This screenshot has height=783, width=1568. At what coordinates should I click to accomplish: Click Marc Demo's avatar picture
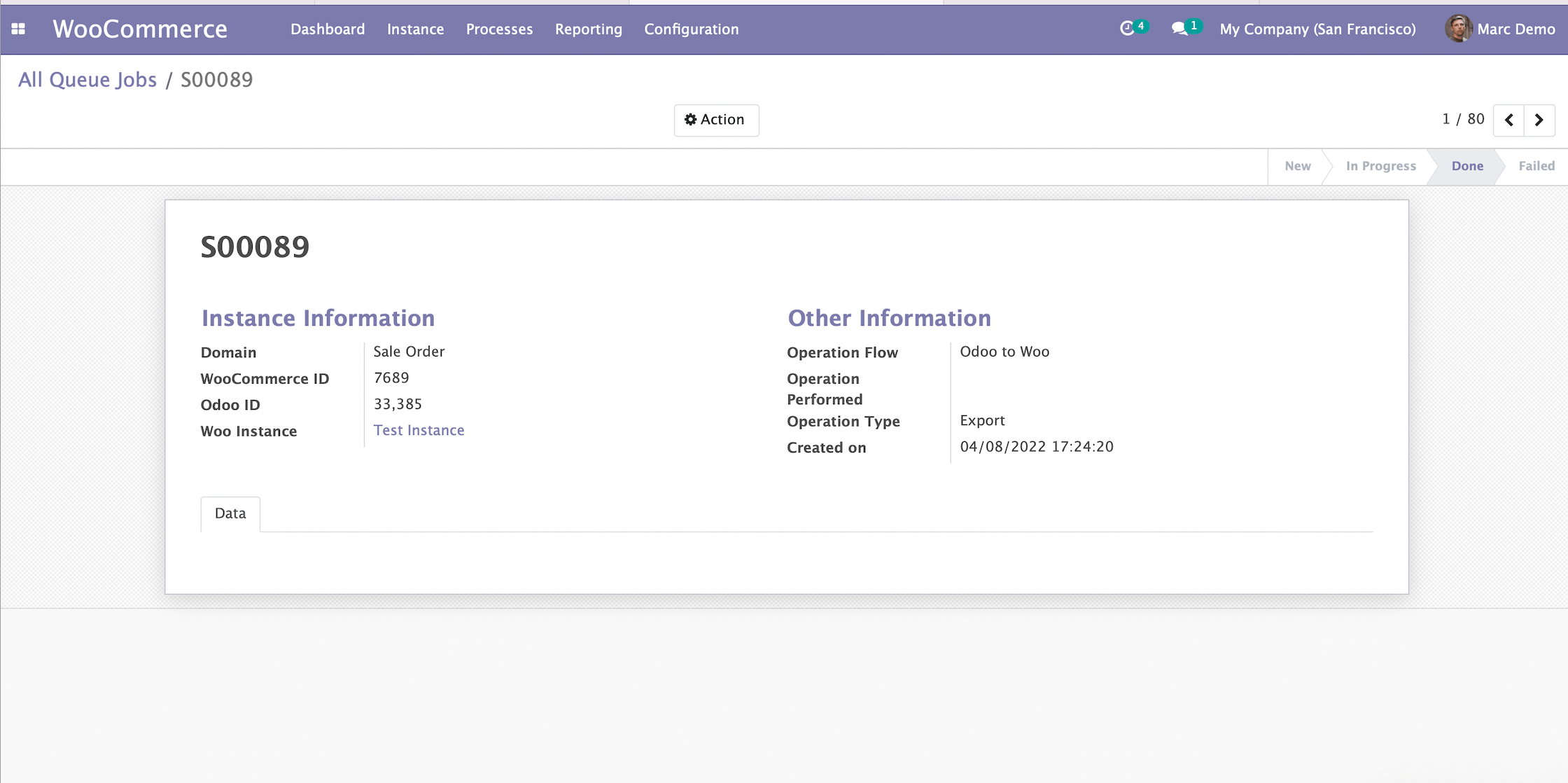click(1458, 29)
